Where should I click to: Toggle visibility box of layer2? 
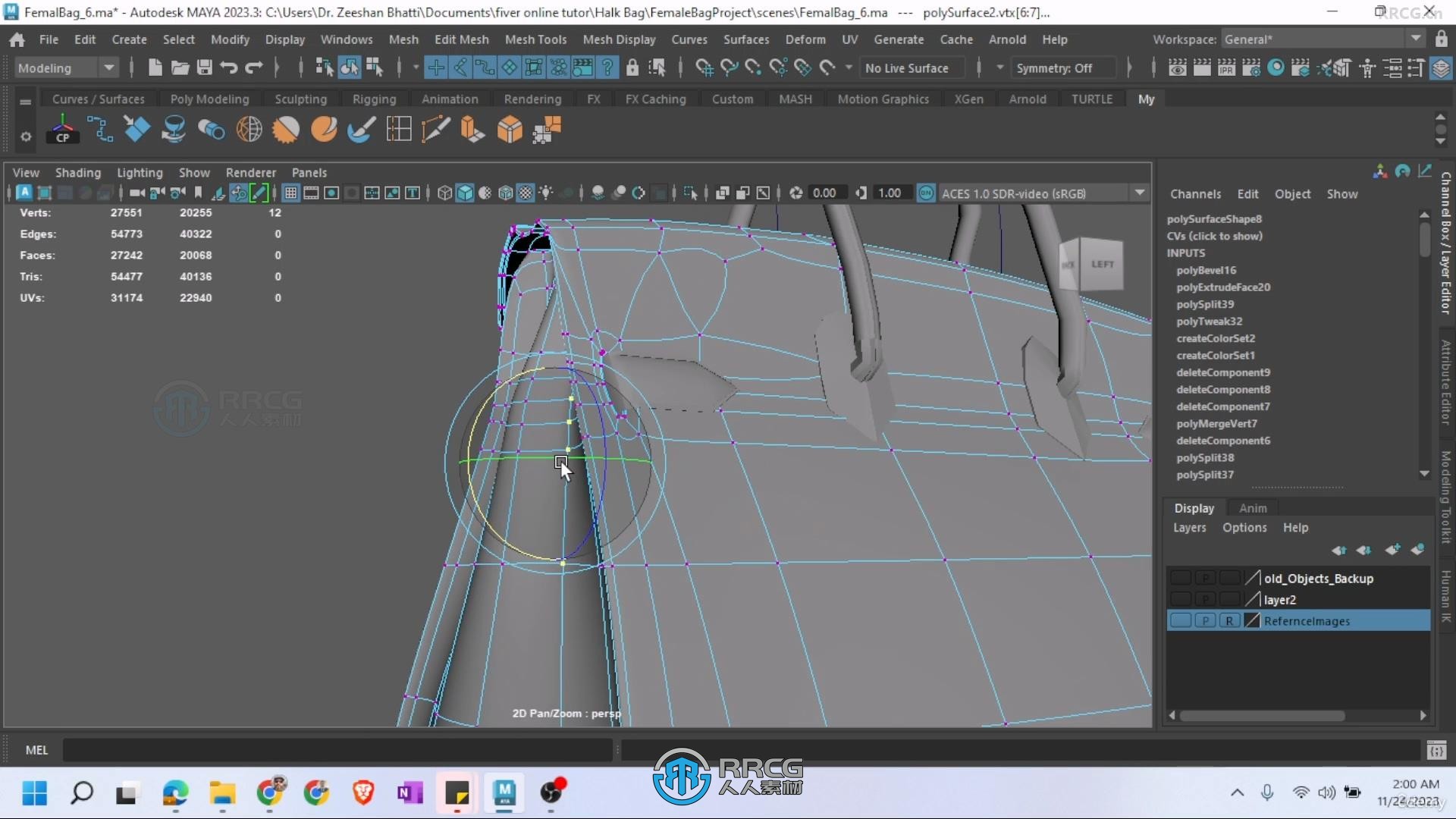[x=1181, y=599]
